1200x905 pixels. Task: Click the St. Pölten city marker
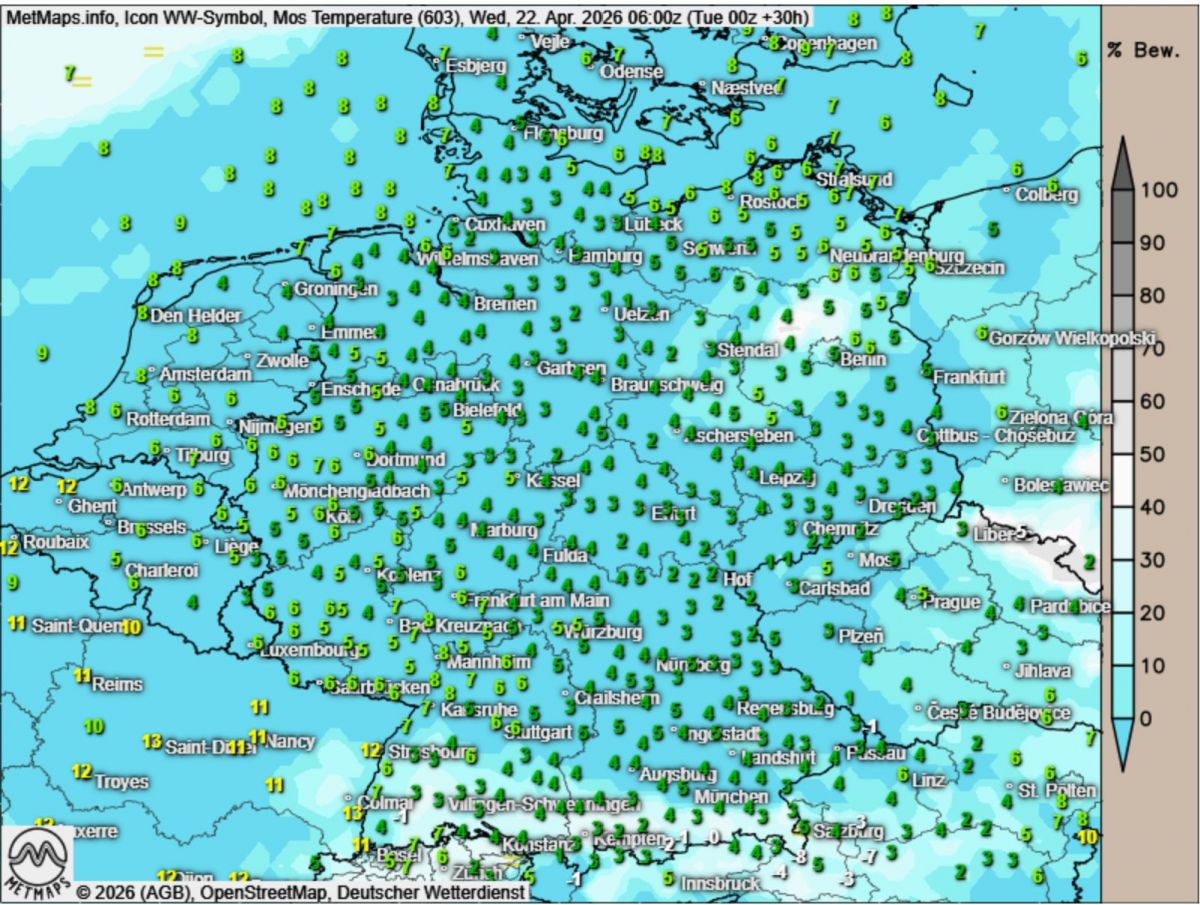coord(1010,787)
